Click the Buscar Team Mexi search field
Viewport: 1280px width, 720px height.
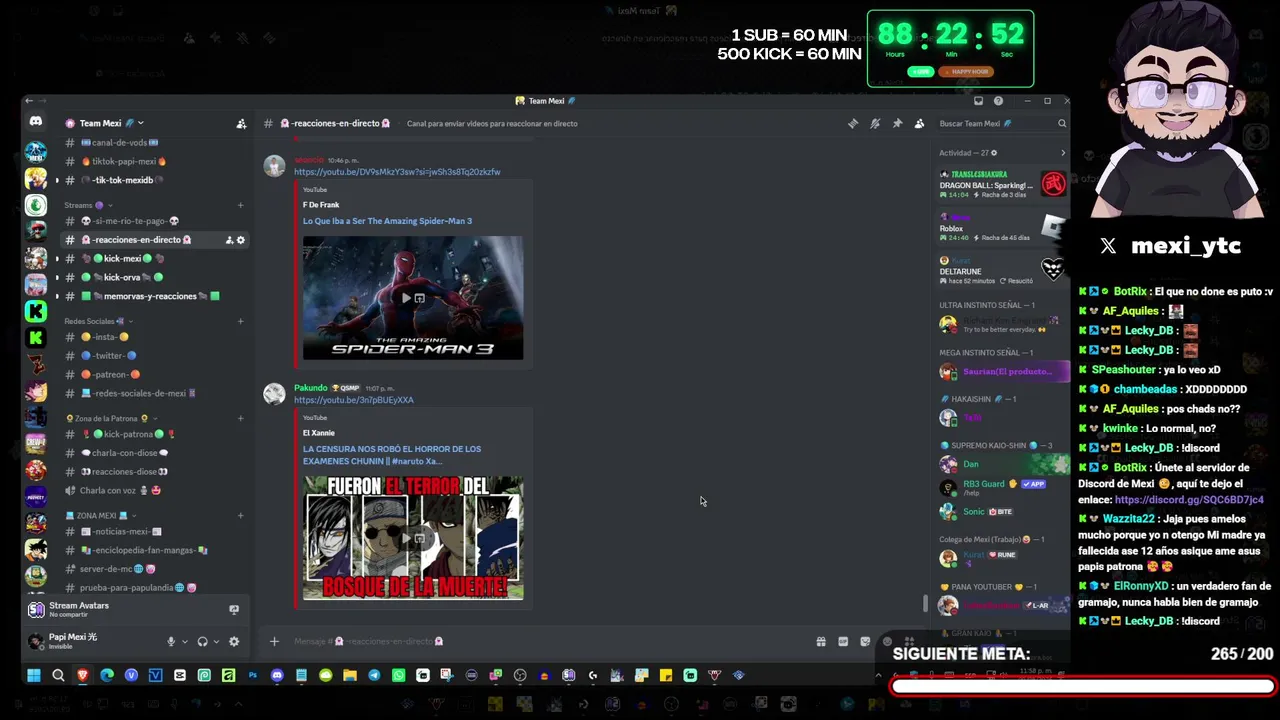point(1003,124)
